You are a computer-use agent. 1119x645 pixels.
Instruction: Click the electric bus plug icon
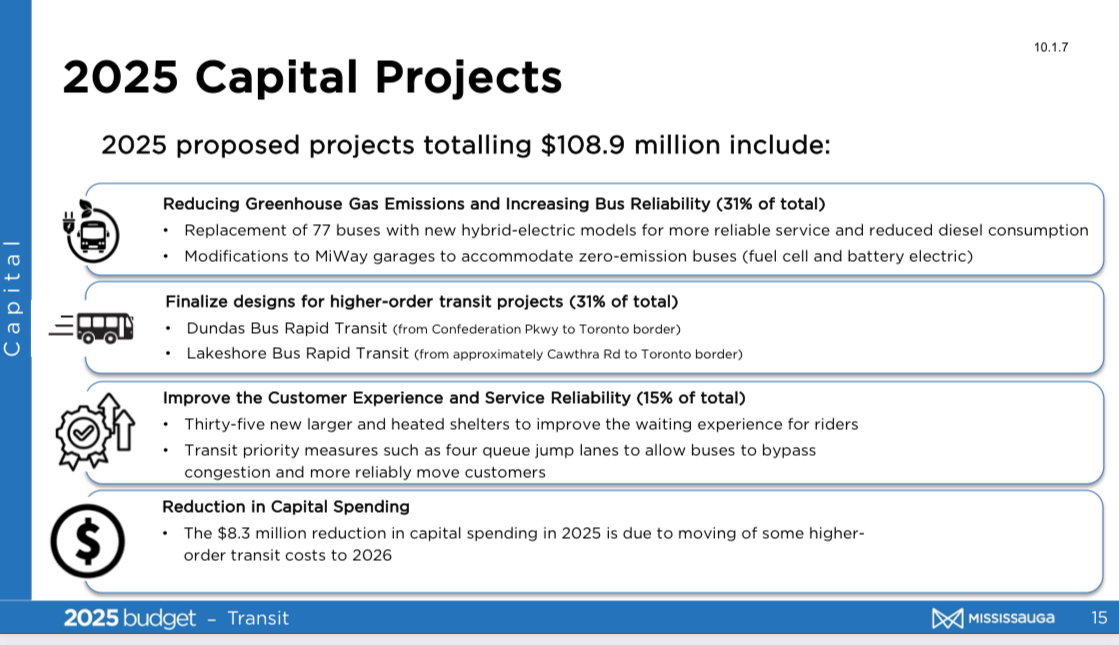pos(92,232)
